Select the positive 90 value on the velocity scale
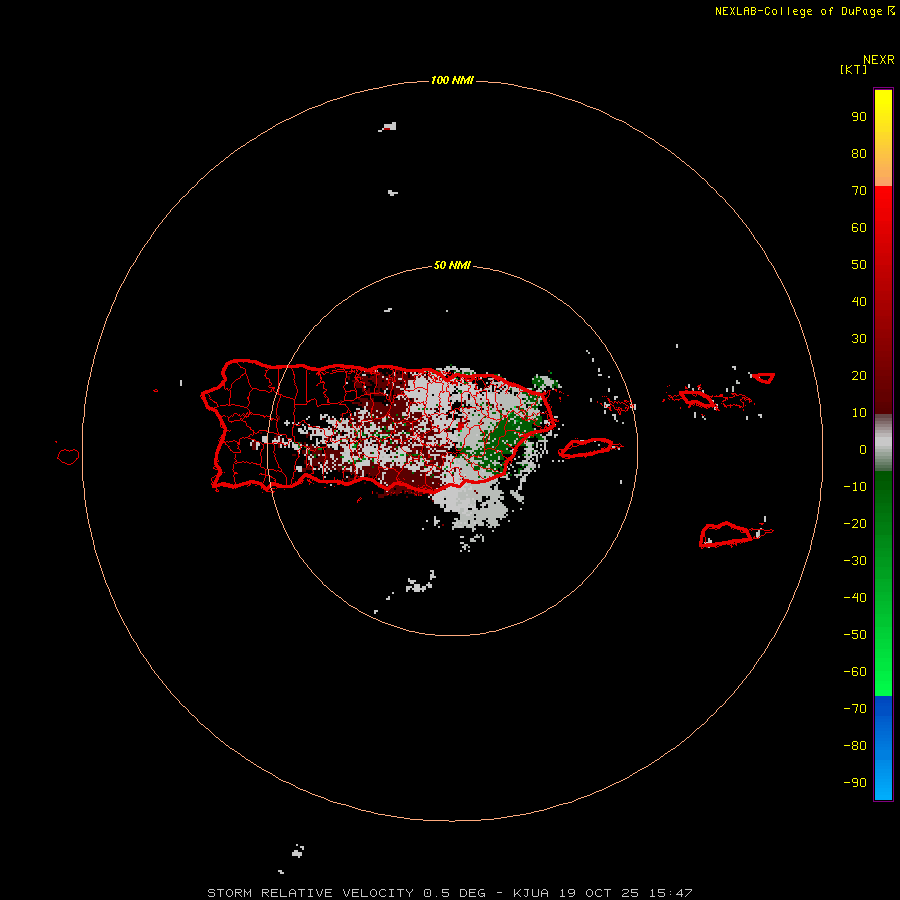Screen dimensions: 900x900 tap(859, 117)
